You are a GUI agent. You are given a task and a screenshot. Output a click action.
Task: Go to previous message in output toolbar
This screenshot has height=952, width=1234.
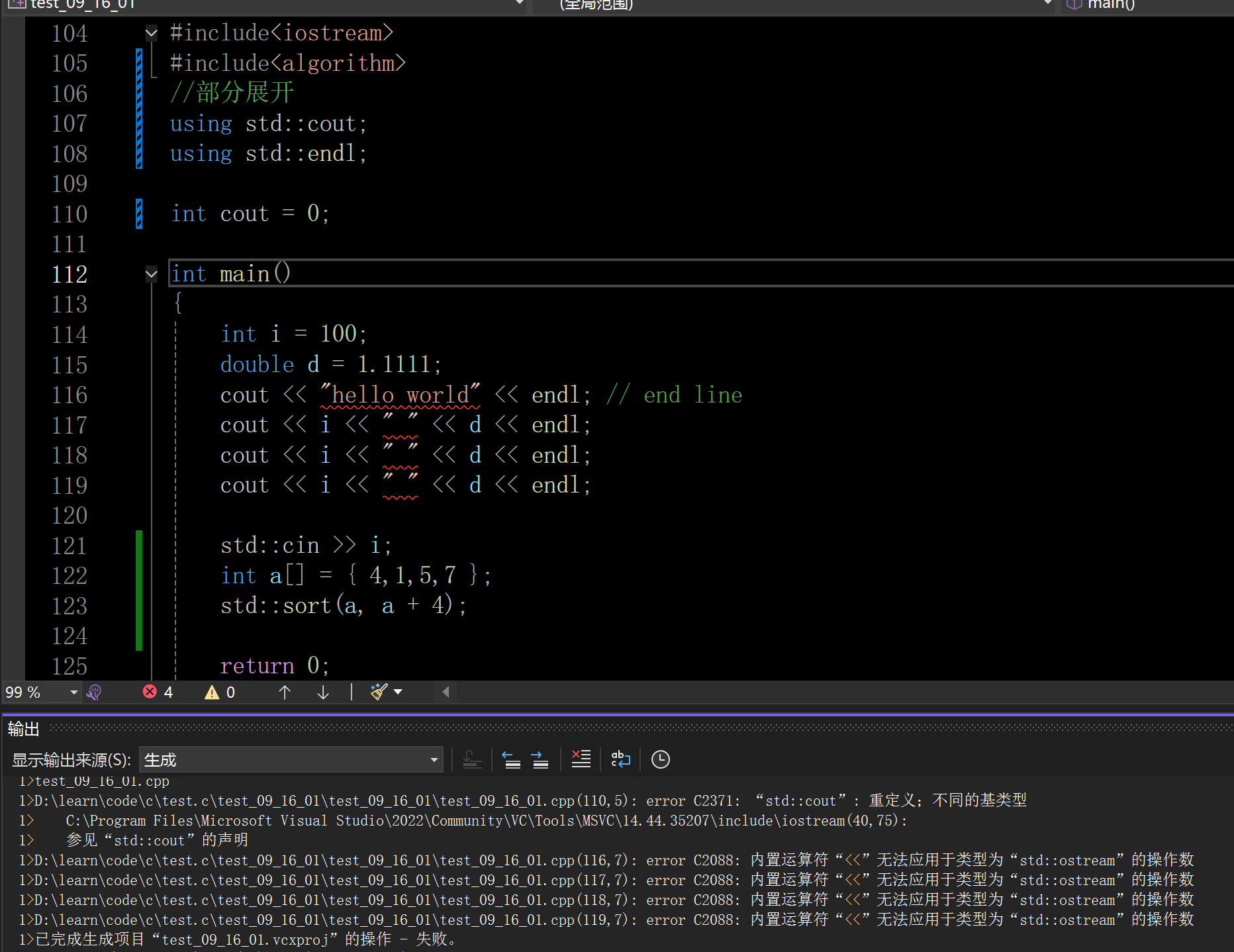511,759
